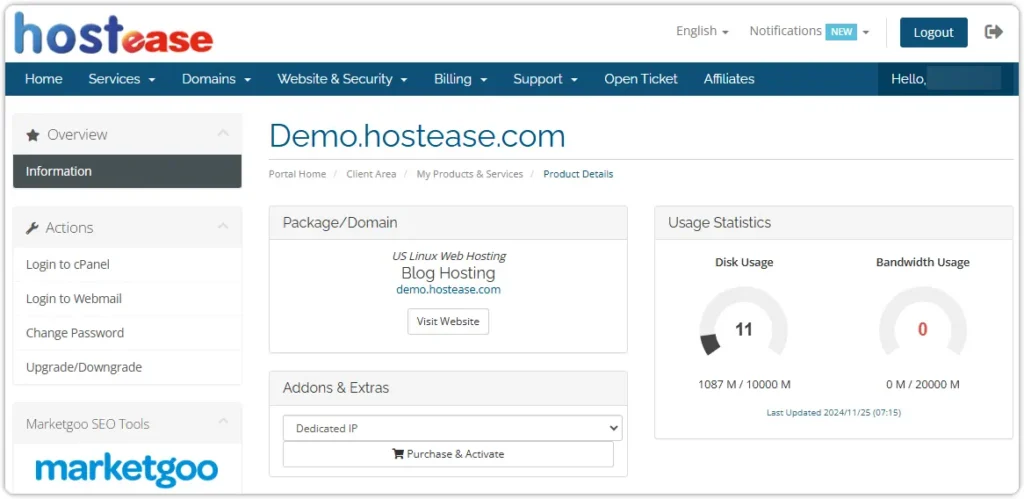Open the Dedicated IP addon select box
This screenshot has height=499, width=1024.
453,428
